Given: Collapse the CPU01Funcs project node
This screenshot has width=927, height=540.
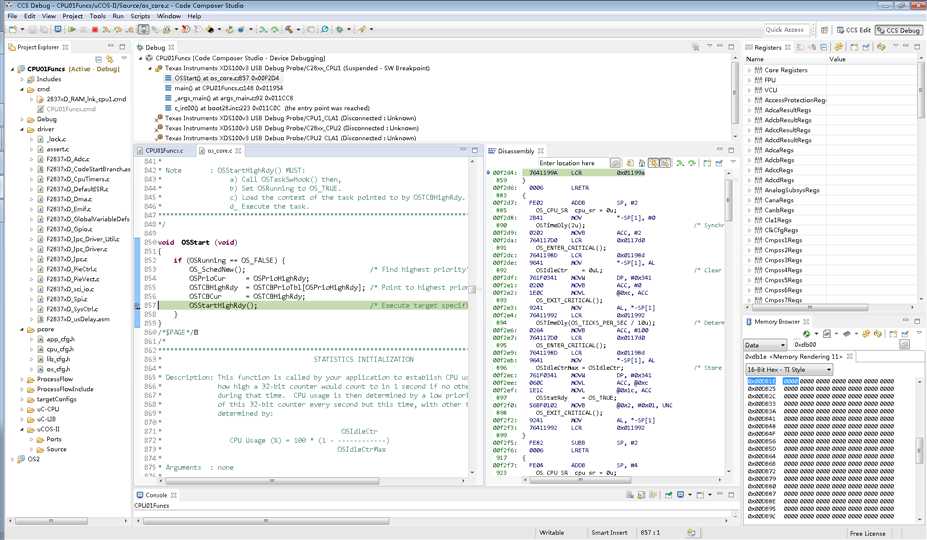Looking at the screenshot, I should click(12, 69).
